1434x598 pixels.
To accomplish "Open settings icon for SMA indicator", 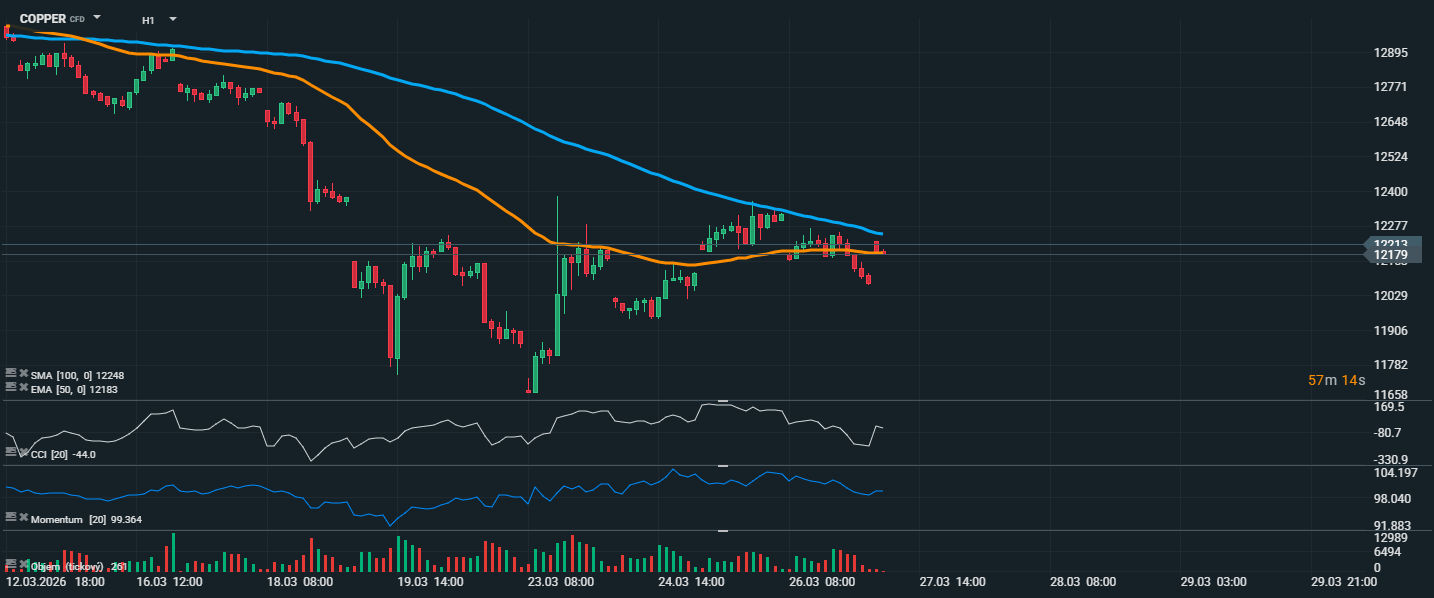I will (x=11, y=374).
